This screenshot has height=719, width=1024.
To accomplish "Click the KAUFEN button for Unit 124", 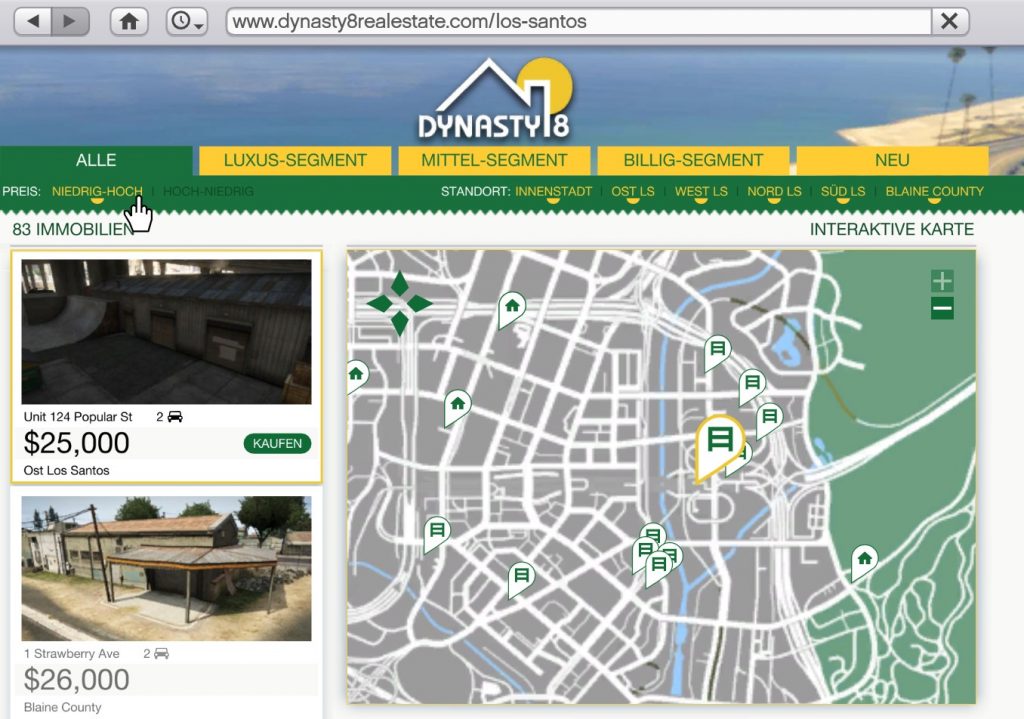I will click(x=277, y=443).
